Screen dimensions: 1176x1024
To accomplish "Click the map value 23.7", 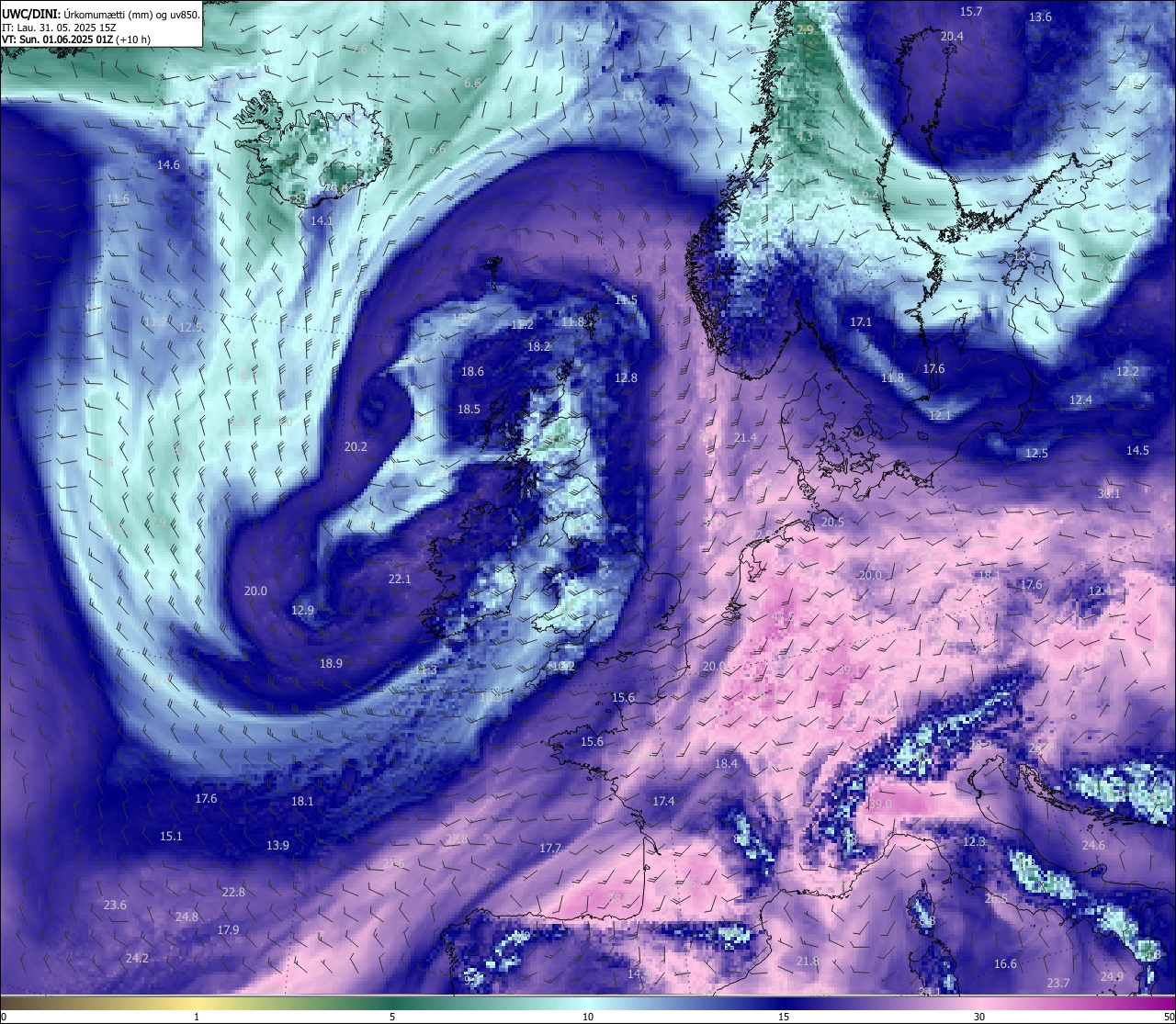I will point(1058,984).
